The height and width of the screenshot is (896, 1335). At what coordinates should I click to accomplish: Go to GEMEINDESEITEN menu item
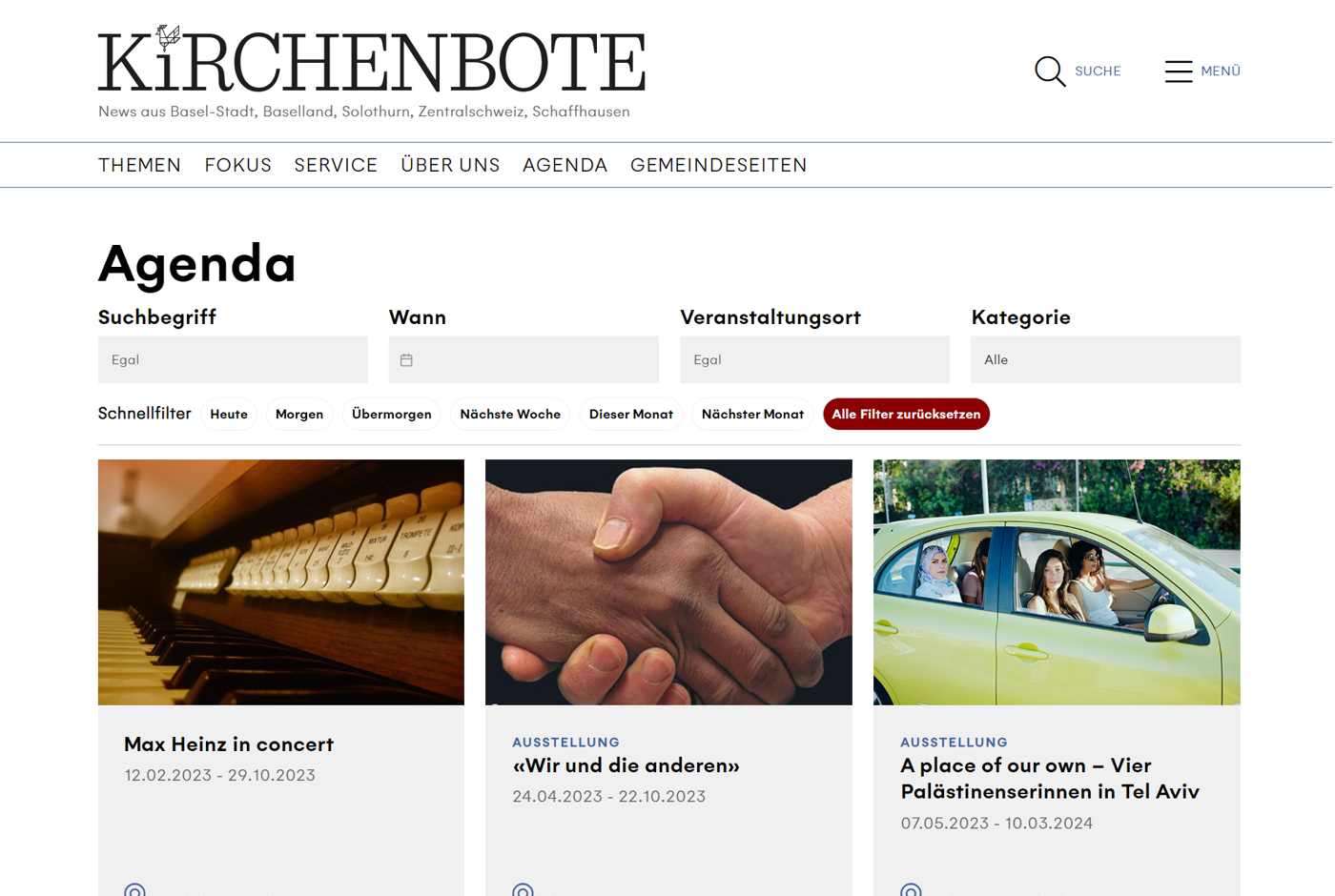[718, 165]
